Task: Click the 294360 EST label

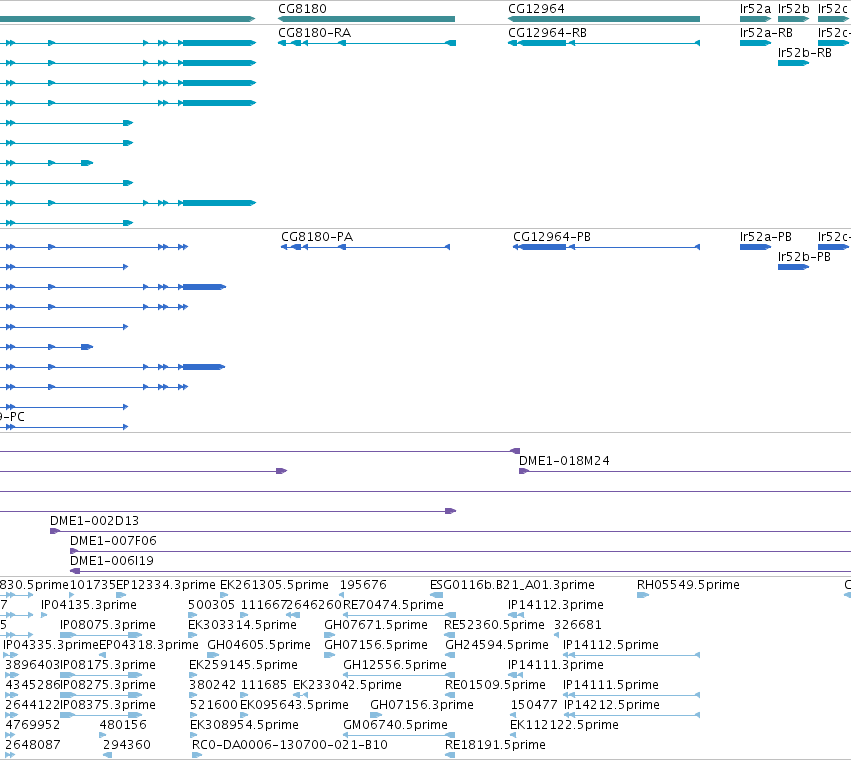Action: point(126,745)
